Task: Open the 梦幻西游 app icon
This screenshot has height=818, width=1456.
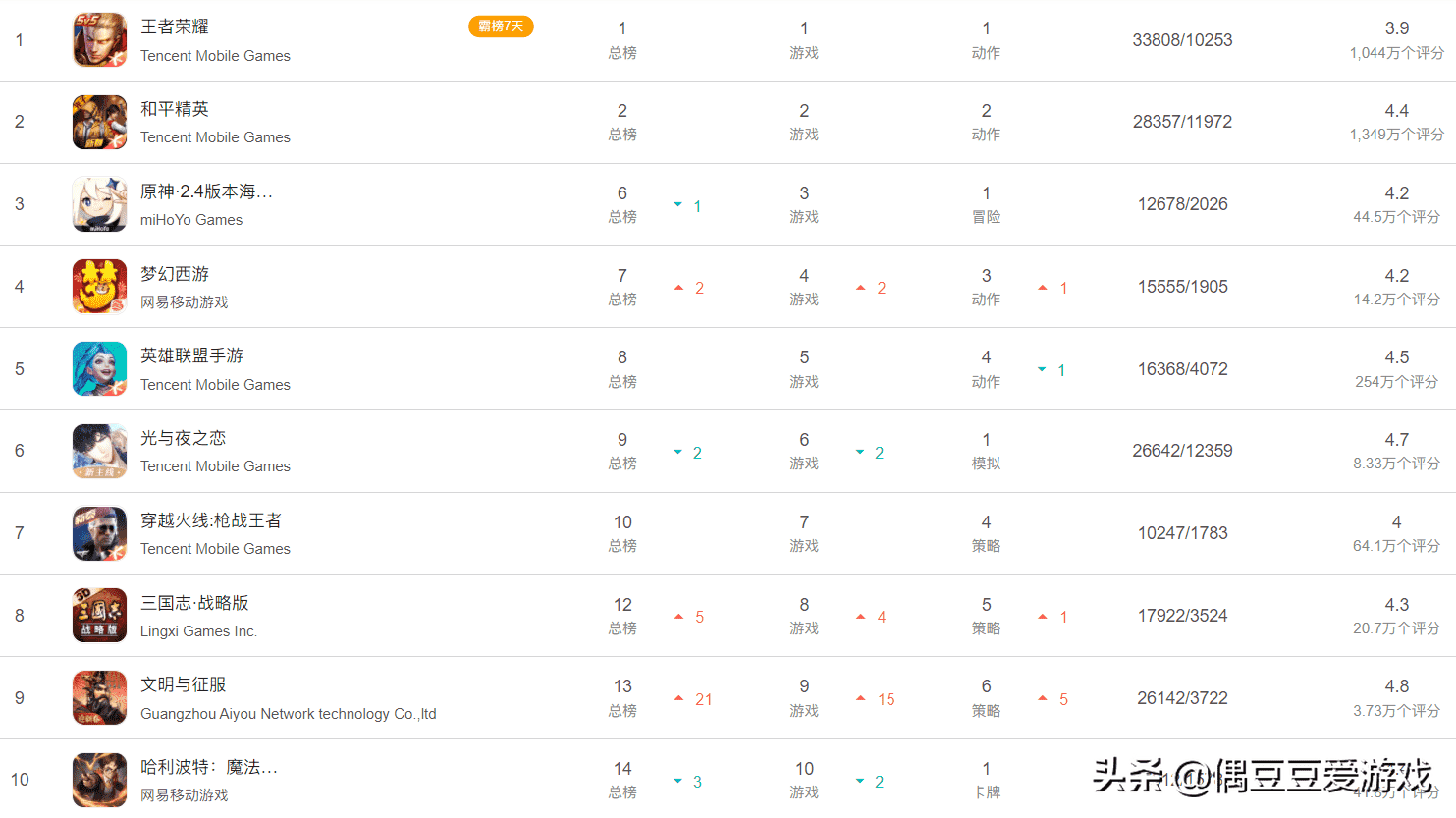Action: pyautogui.click(x=100, y=287)
